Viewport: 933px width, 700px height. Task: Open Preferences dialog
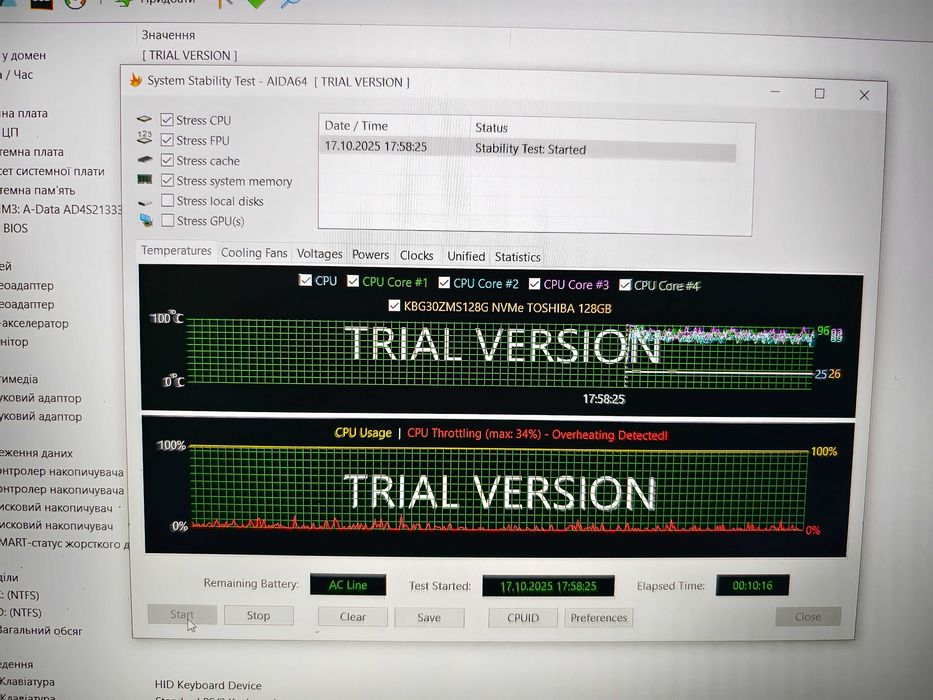coord(599,618)
